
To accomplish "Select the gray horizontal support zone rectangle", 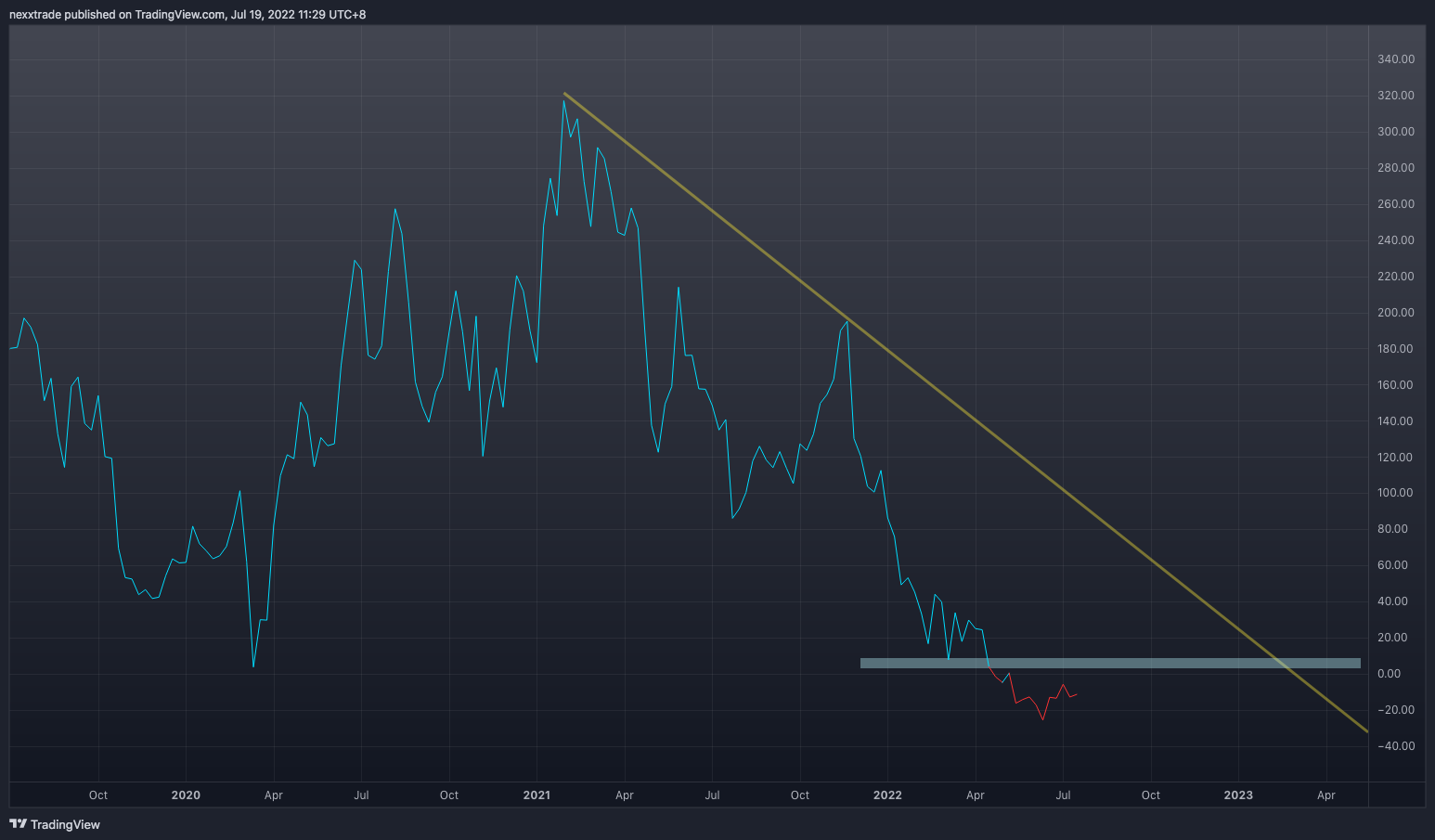I will point(1110,664).
